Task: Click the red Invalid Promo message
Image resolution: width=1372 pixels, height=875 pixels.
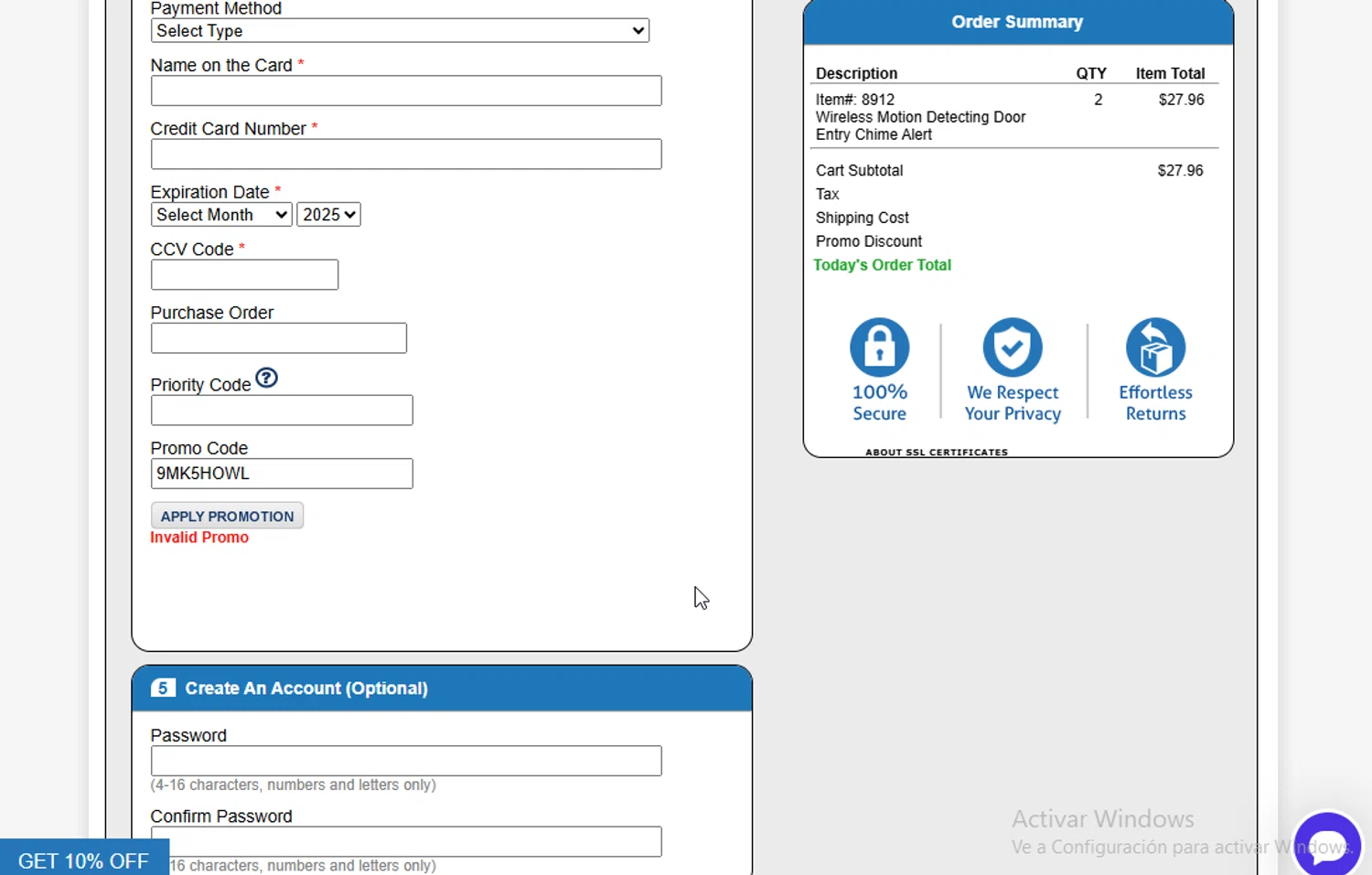Action: [199, 538]
